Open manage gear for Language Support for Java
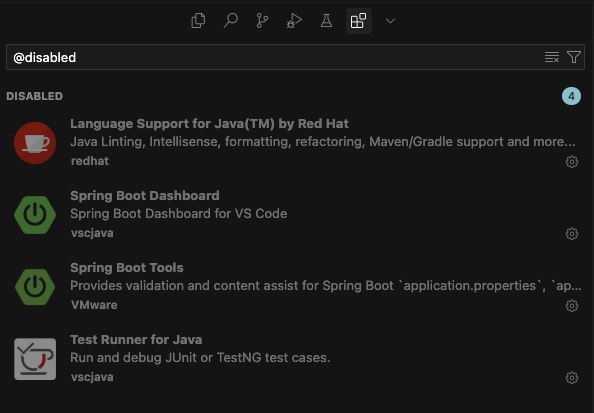The height and width of the screenshot is (413, 594). point(572,162)
